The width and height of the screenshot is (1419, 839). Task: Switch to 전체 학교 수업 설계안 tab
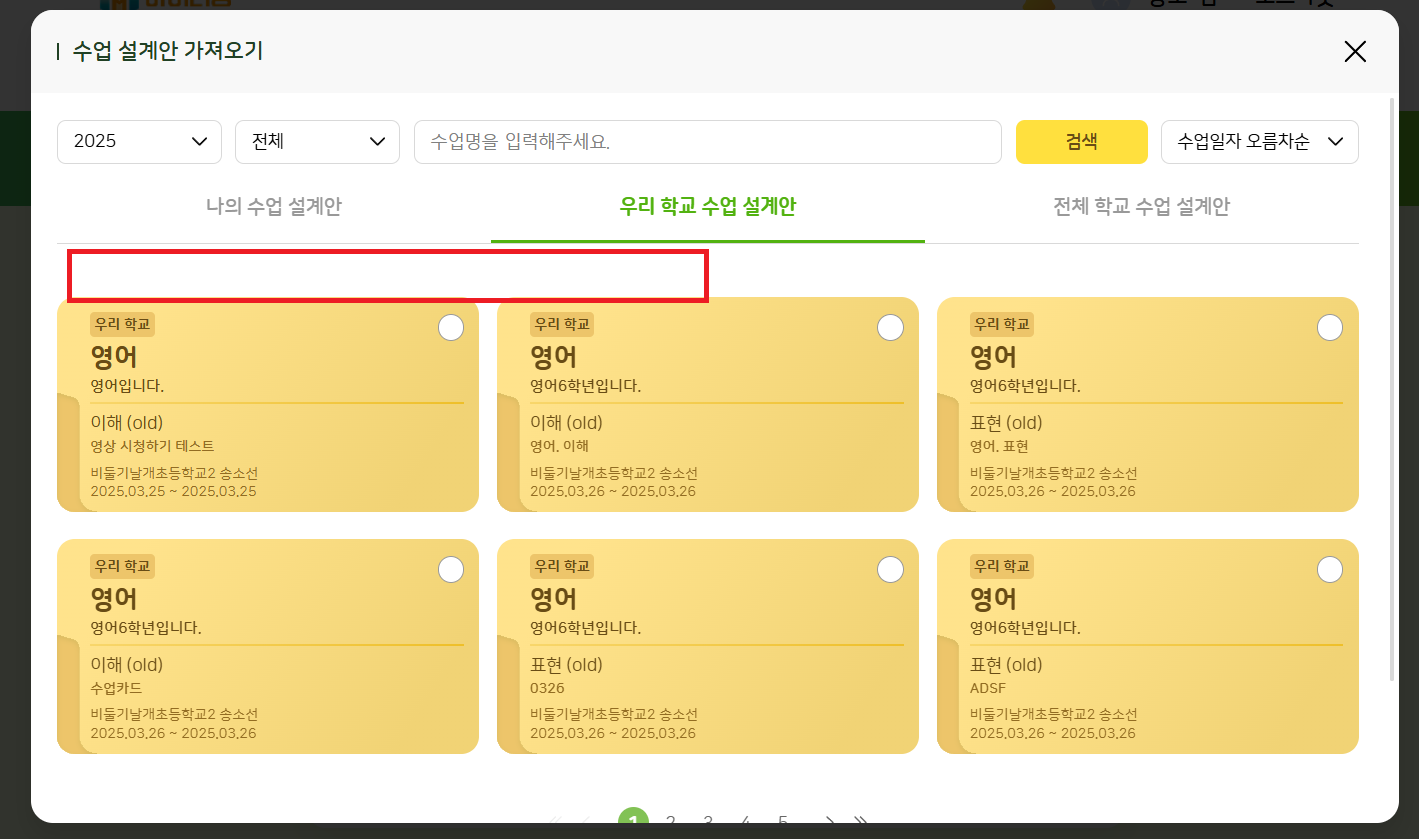click(1141, 207)
